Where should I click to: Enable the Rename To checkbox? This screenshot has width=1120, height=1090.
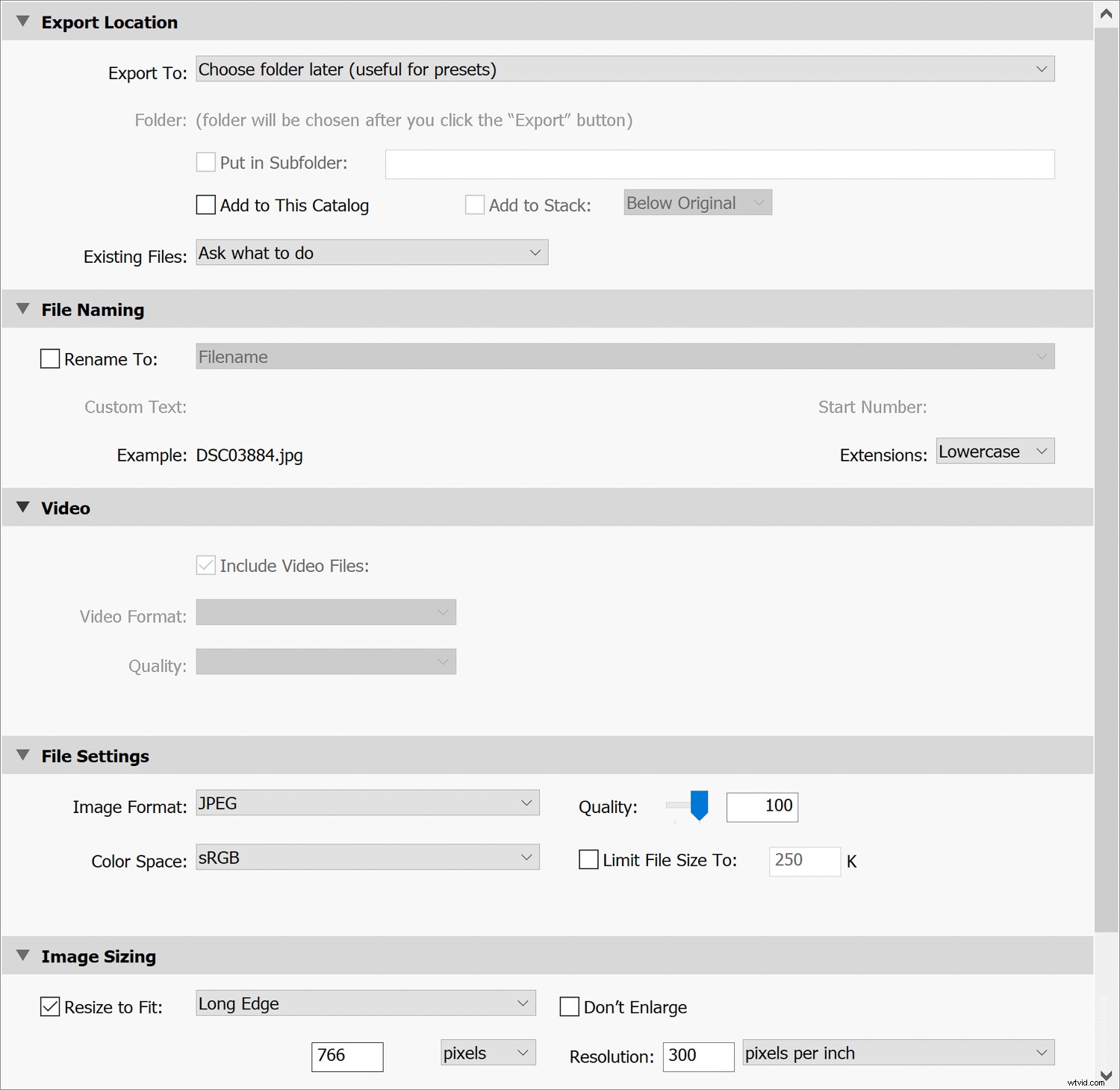(49, 358)
